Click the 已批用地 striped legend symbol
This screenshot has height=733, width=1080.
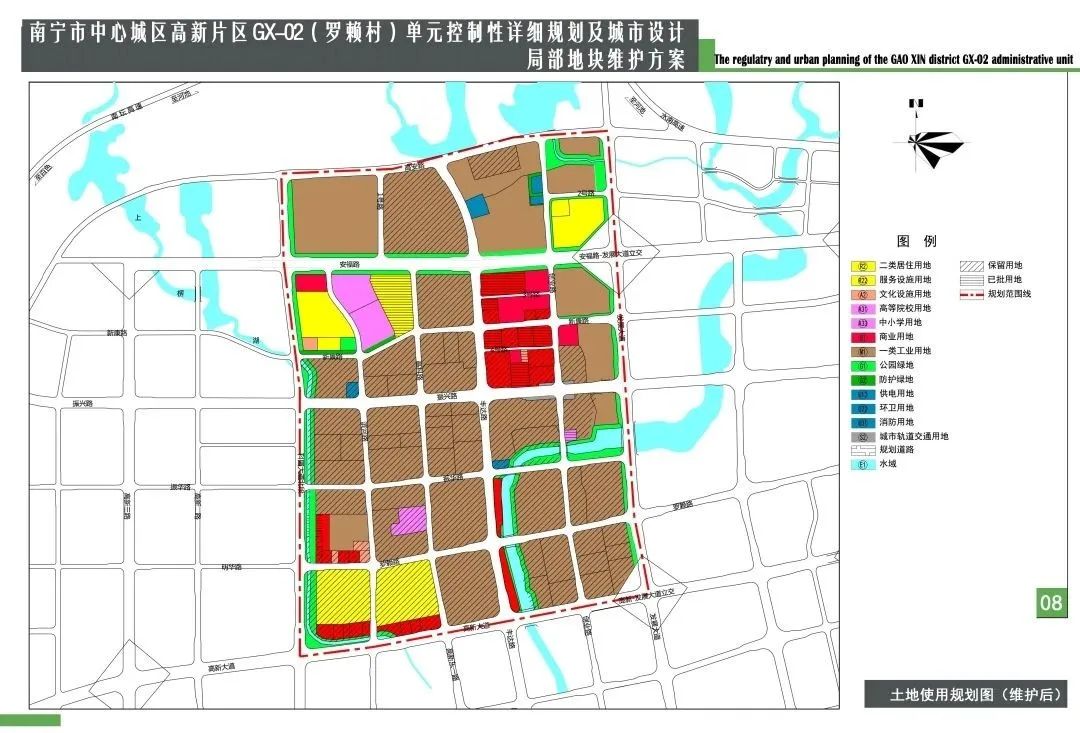coord(970,280)
